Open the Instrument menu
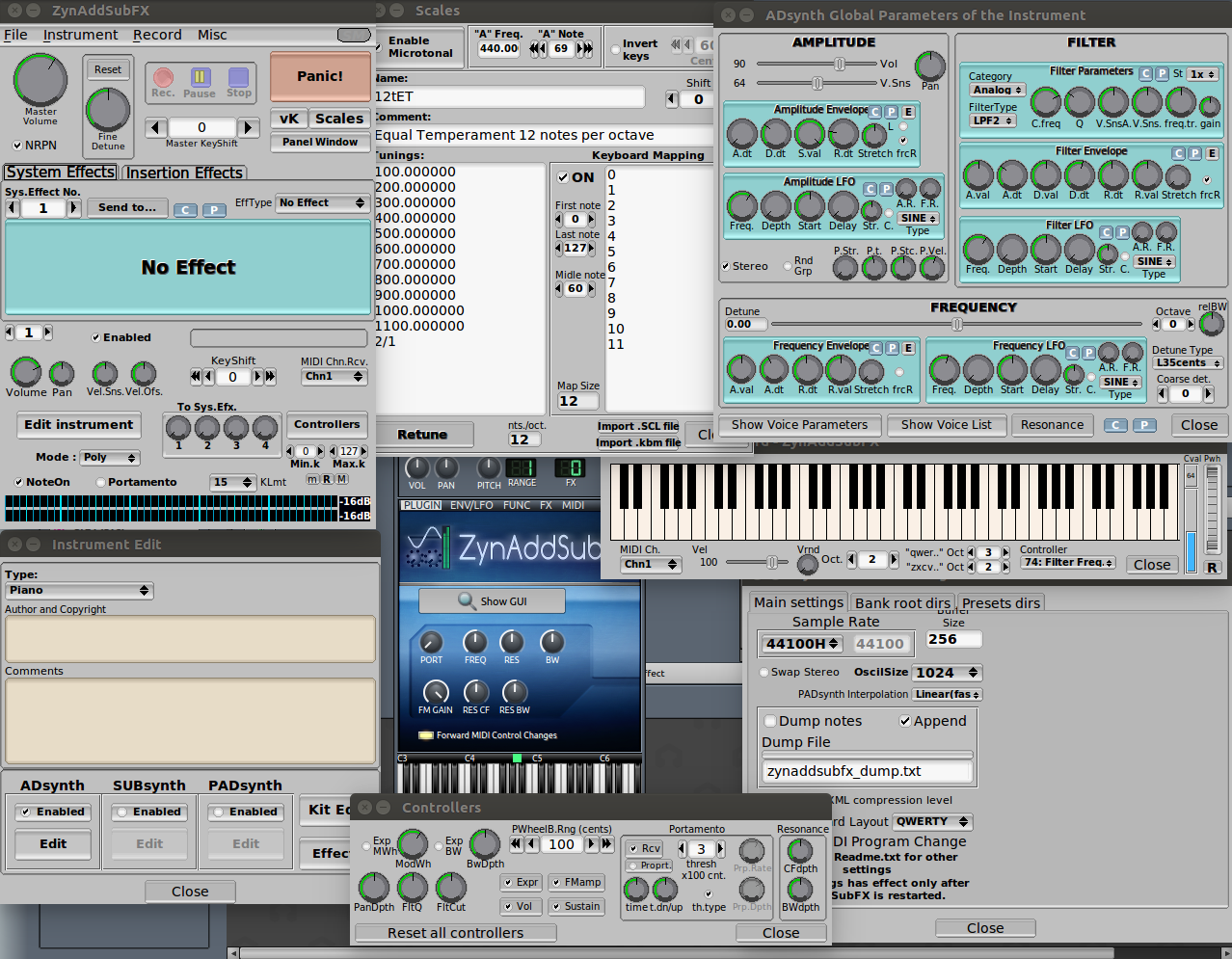This screenshot has width=1232, height=959. coord(80,35)
